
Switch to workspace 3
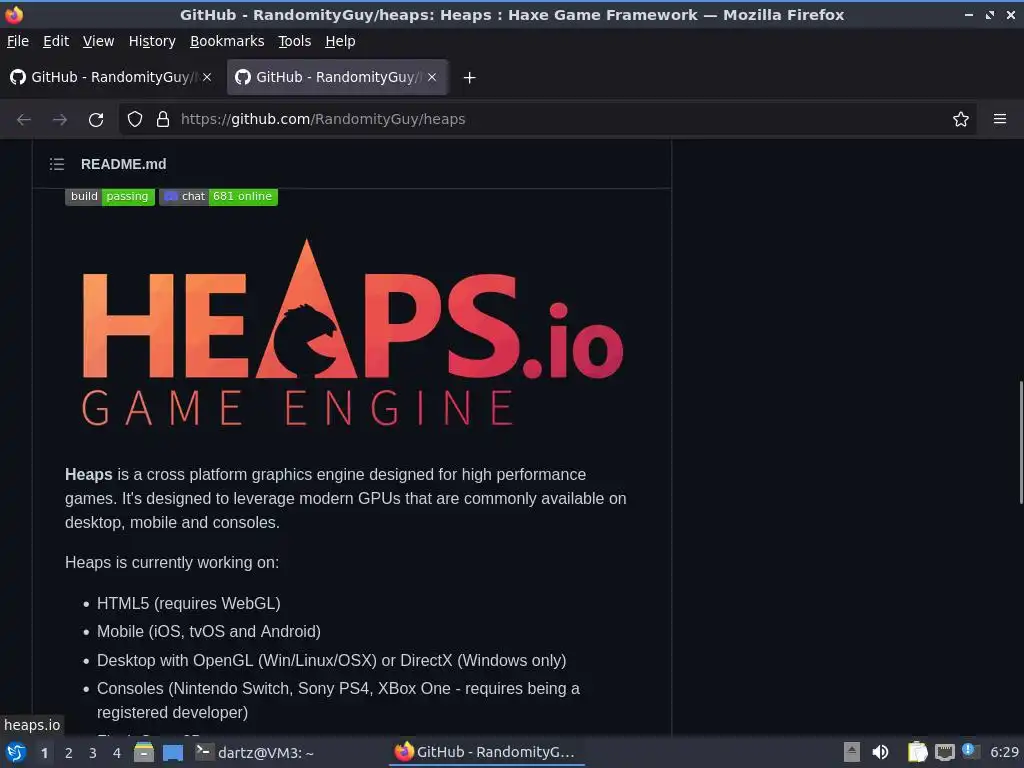pos(93,753)
